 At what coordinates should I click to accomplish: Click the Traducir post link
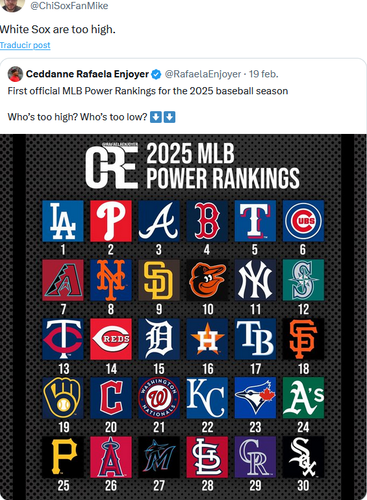(x=25, y=45)
